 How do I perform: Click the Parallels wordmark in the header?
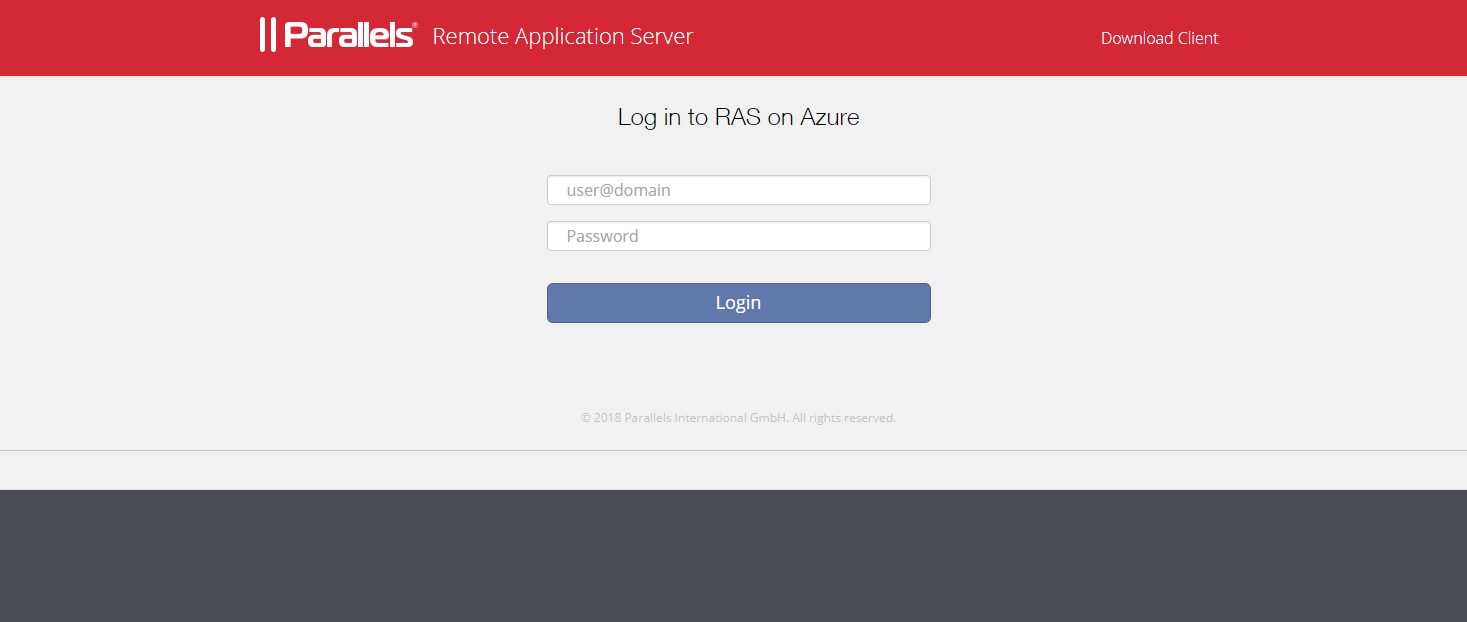click(x=348, y=36)
